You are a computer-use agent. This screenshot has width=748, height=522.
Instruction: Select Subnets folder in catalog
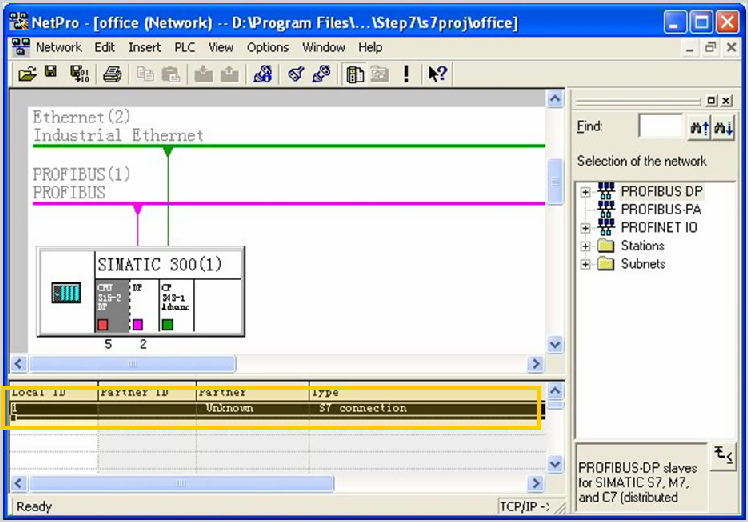tap(643, 264)
